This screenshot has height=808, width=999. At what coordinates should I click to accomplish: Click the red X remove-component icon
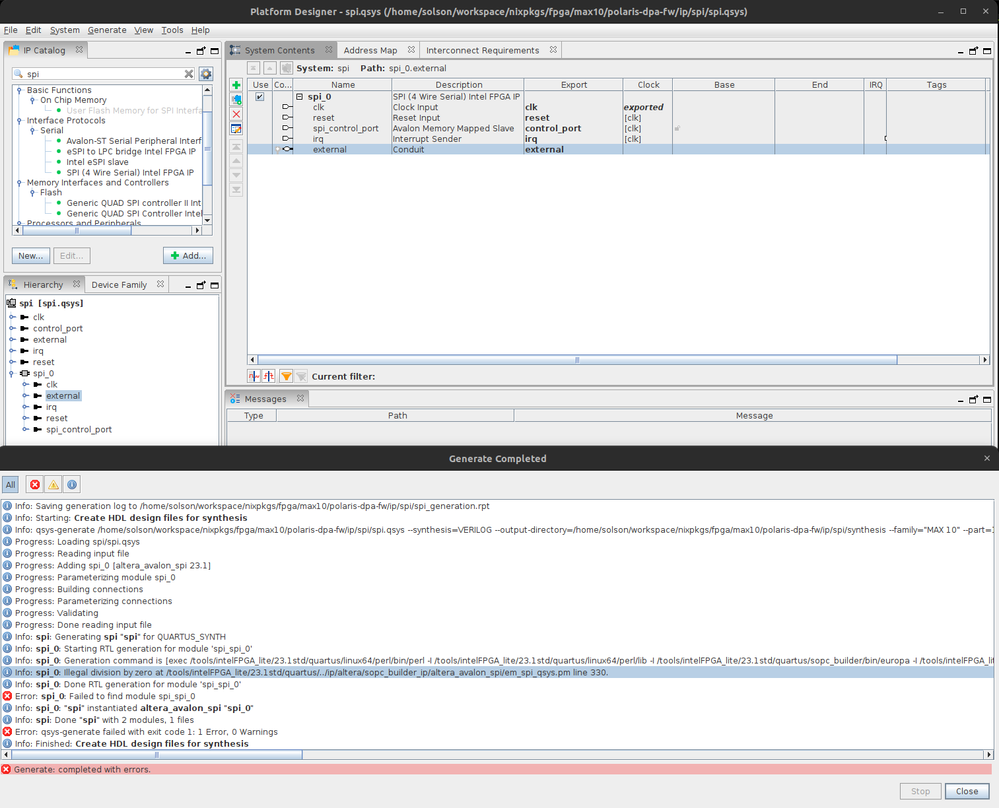click(x=236, y=114)
